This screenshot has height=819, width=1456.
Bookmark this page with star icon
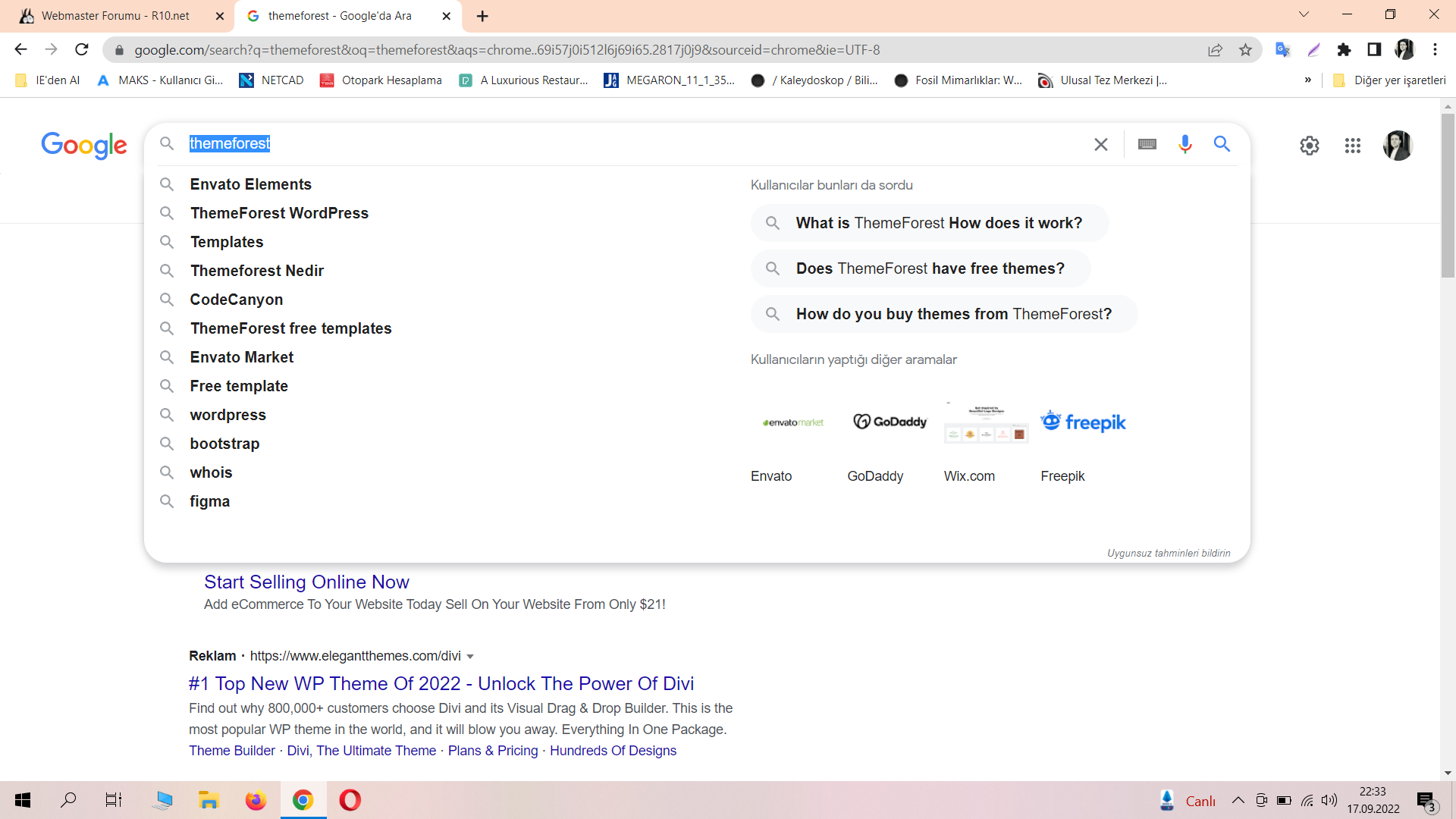pyautogui.click(x=1245, y=50)
